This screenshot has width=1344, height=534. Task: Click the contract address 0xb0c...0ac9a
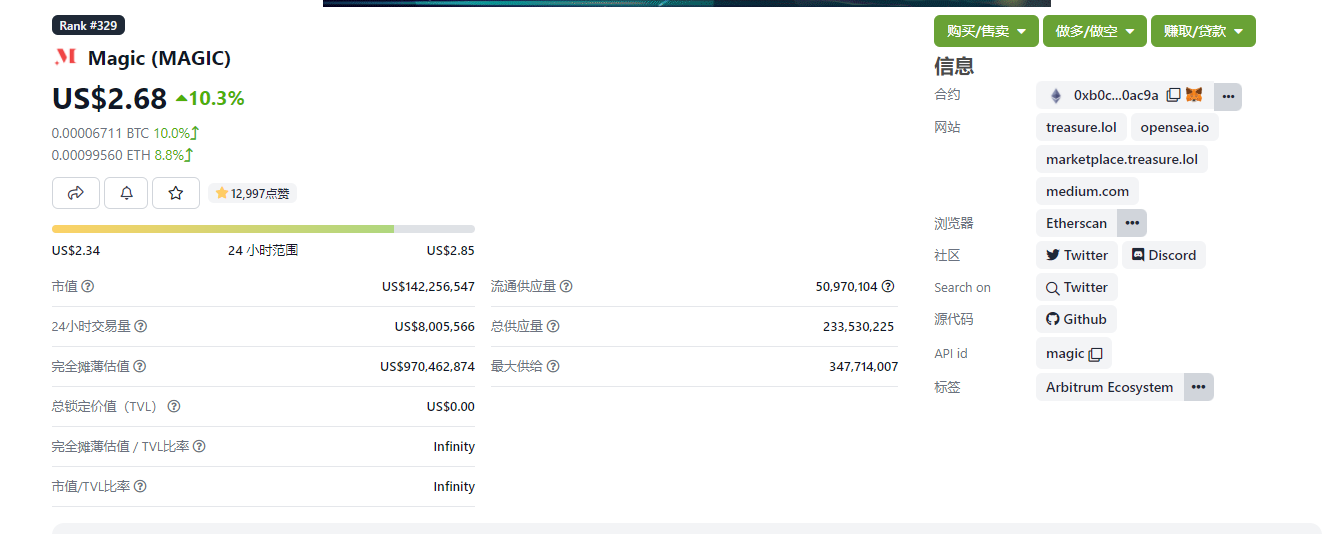click(x=1116, y=96)
